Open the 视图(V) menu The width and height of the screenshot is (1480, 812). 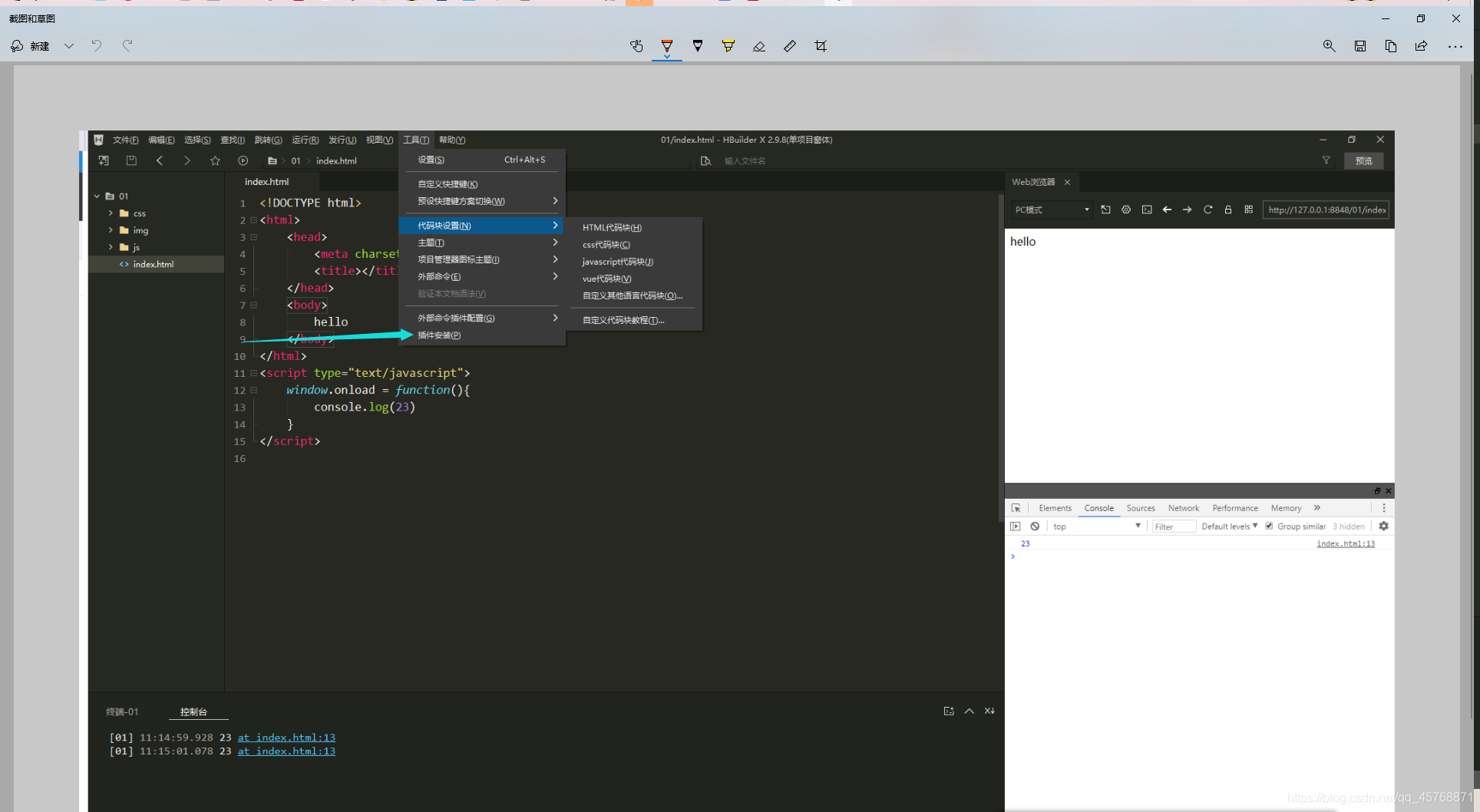point(379,140)
